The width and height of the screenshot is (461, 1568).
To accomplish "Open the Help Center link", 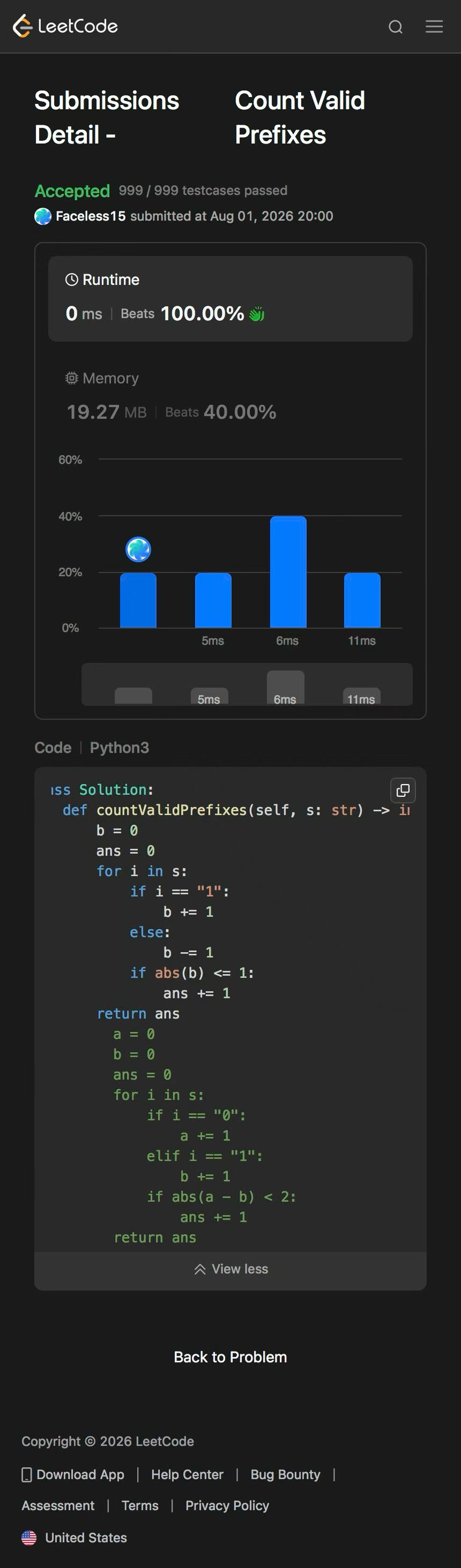I will (187, 1474).
